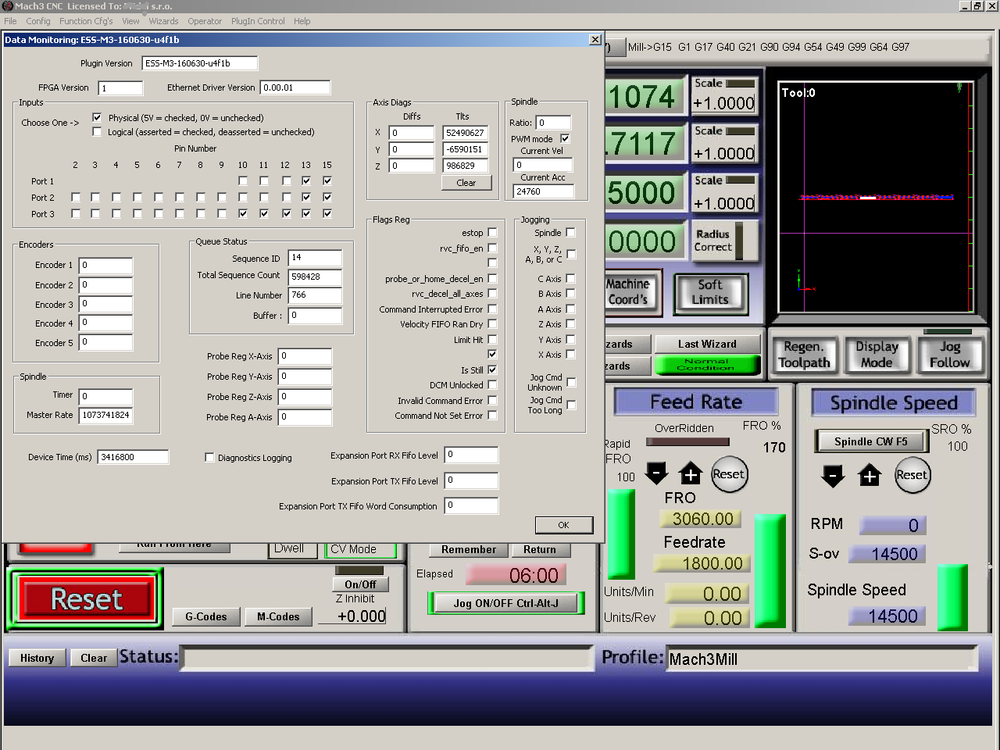Lower spindle speed with minus arrow
Screen dimensions: 1000x750
833,475
